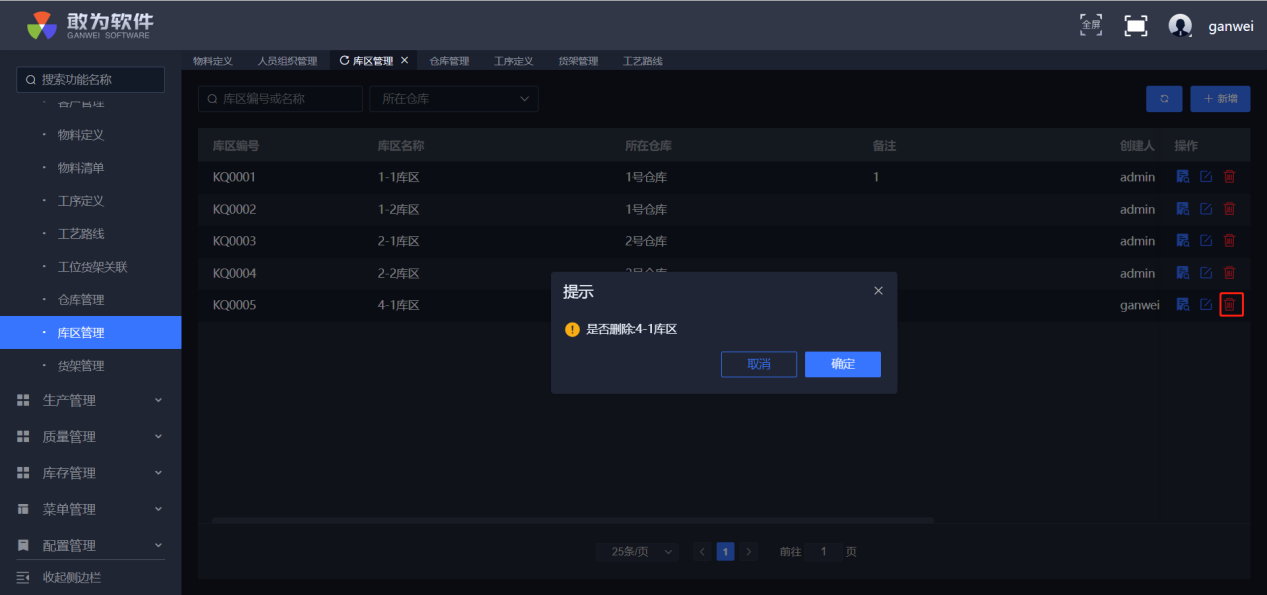Expand the 质量管理 menu
1267x595 pixels.
coord(90,437)
